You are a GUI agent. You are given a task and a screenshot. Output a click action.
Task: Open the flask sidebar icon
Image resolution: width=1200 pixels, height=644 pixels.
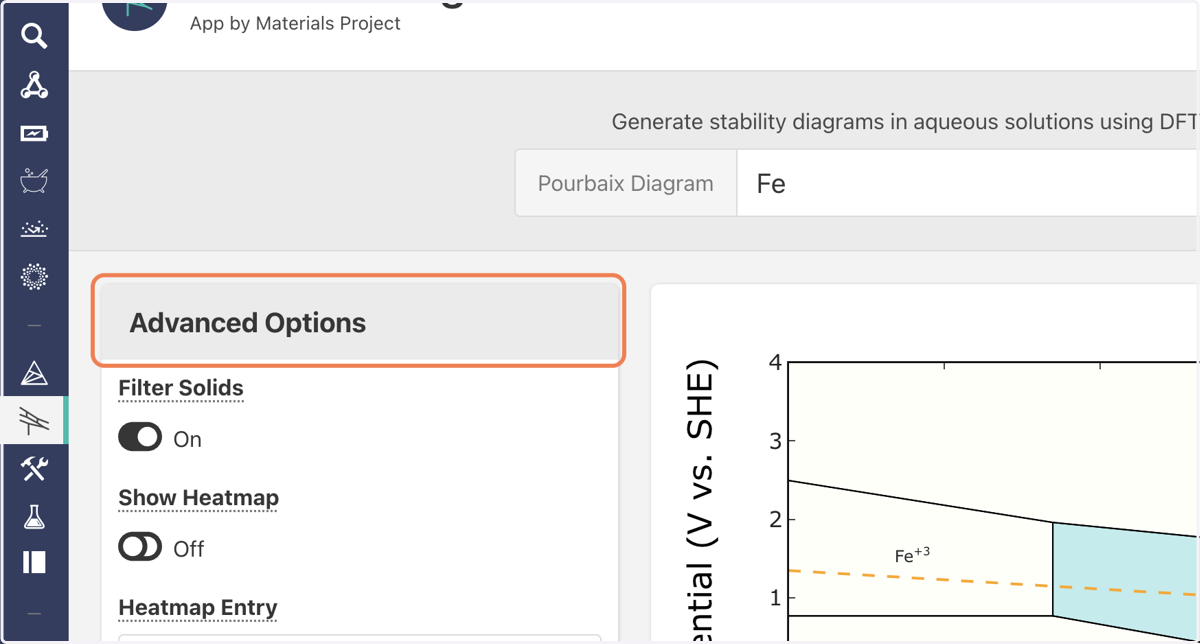(x=34, y=517)
